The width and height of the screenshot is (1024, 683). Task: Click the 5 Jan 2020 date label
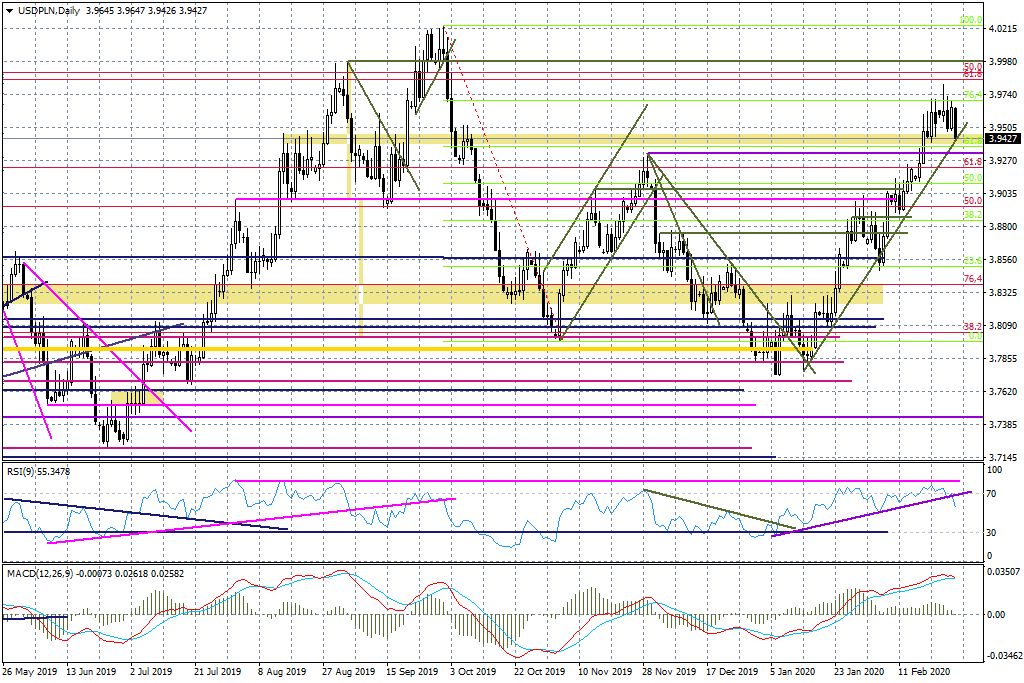tap(793, 671)
